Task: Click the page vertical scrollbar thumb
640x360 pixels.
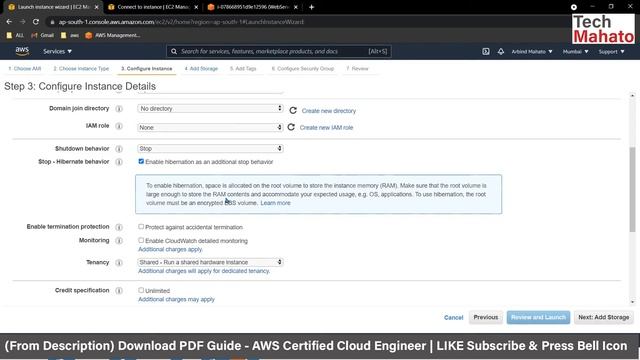Action: coord(632,189)
